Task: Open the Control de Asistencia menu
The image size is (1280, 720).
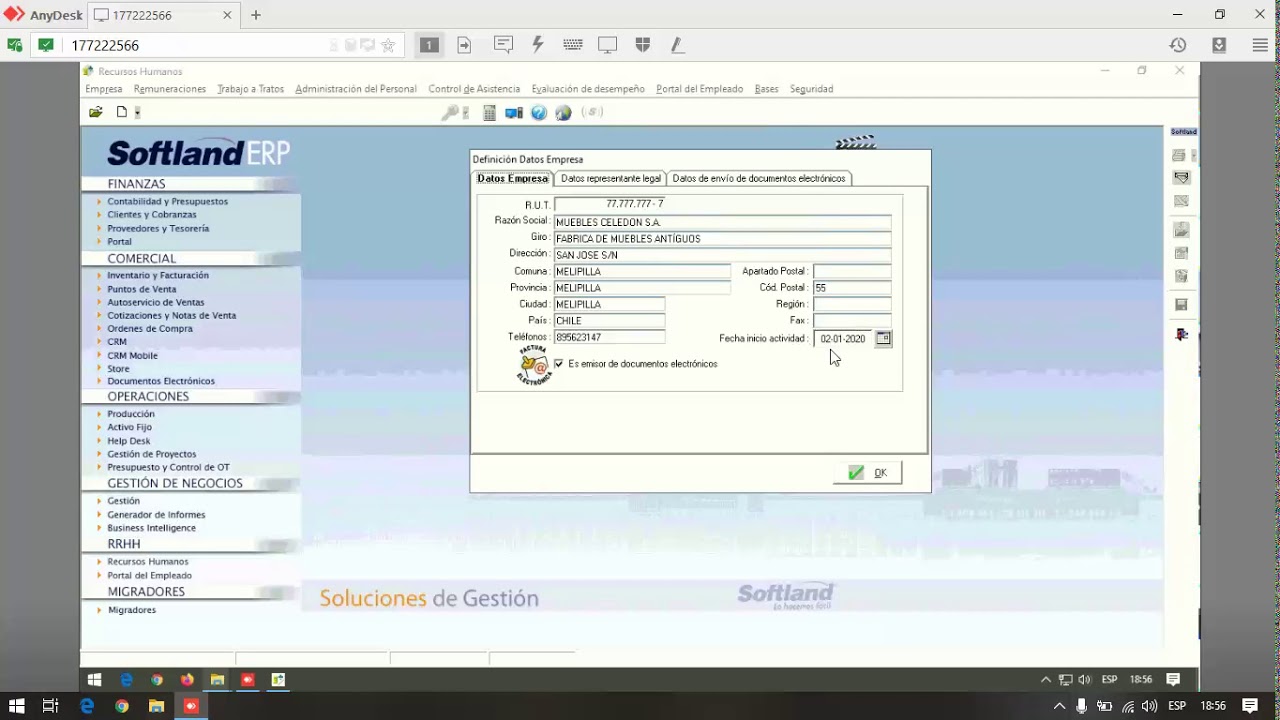Action: coord(474,89)
